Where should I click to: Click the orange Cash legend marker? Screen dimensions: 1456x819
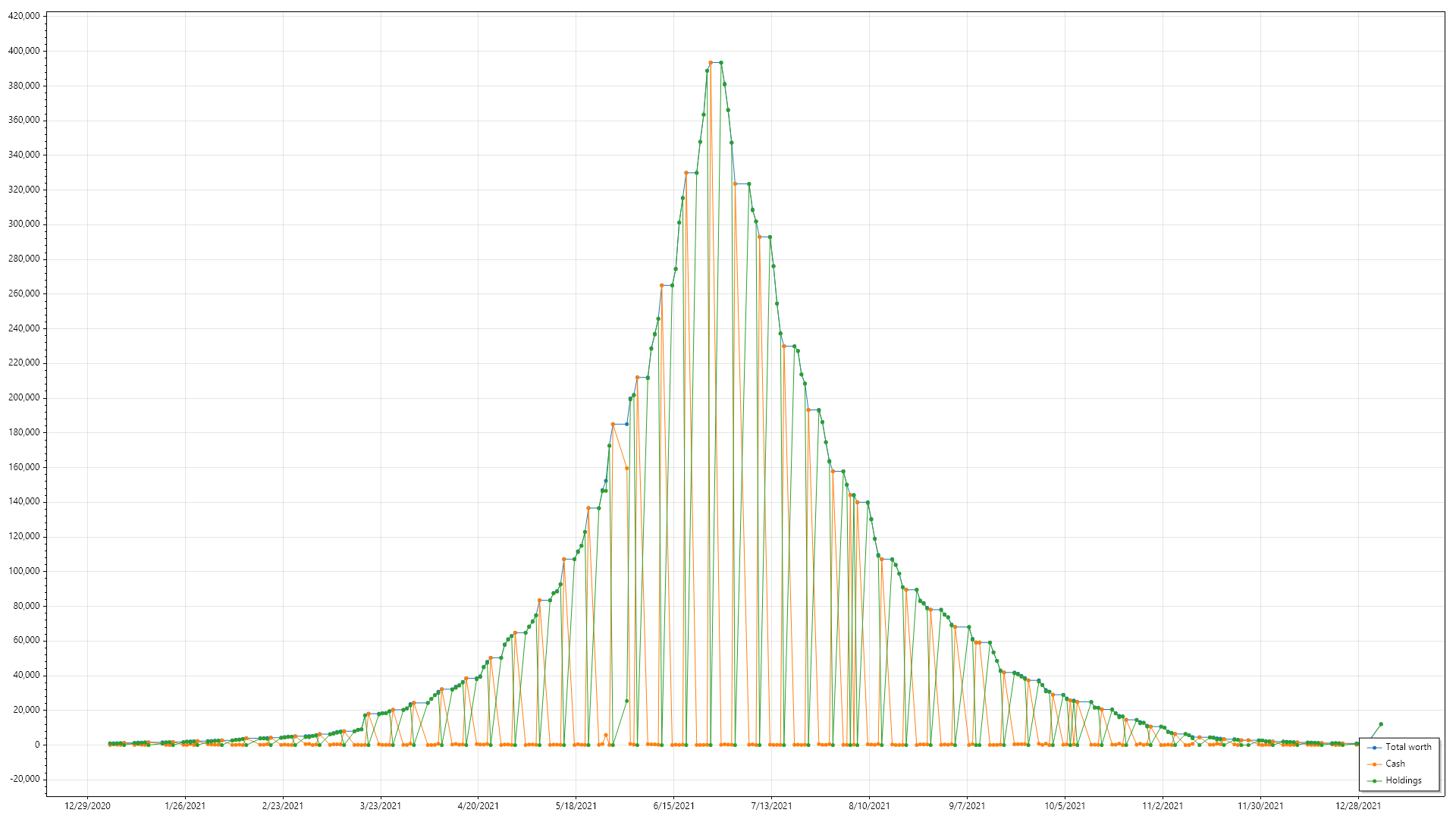(x=1374, y=764)
